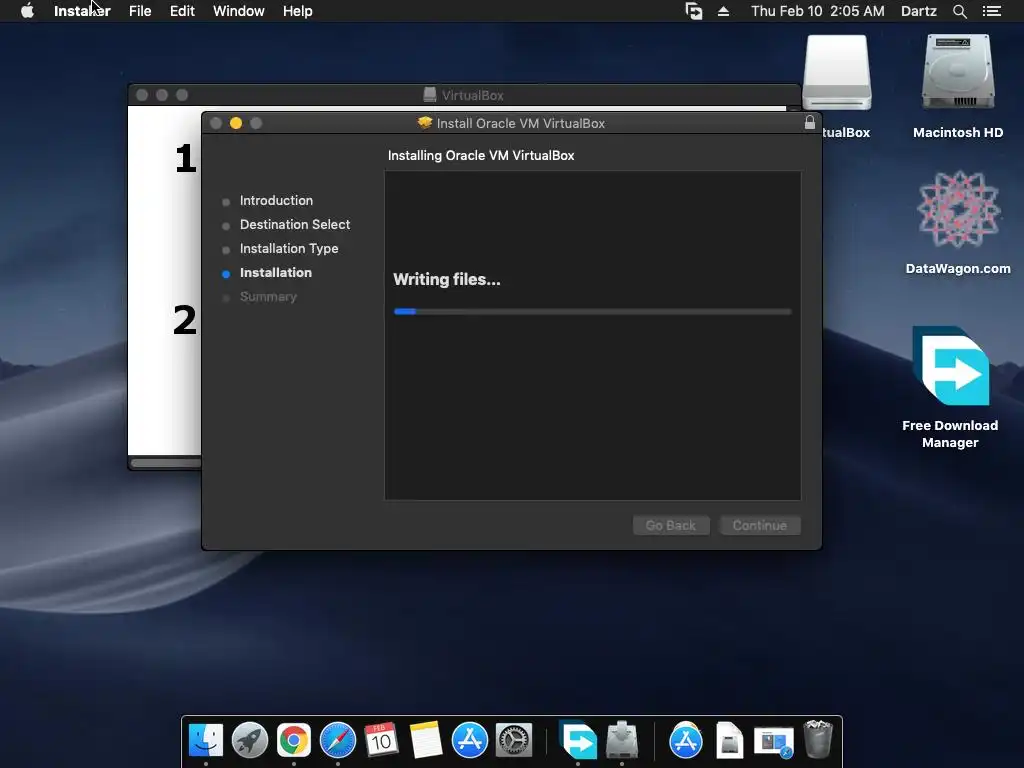Image resolution: width=1024 pixels, height=768 pixels.
Task: Click the package icon in installer title
Action: coord(425,122)
